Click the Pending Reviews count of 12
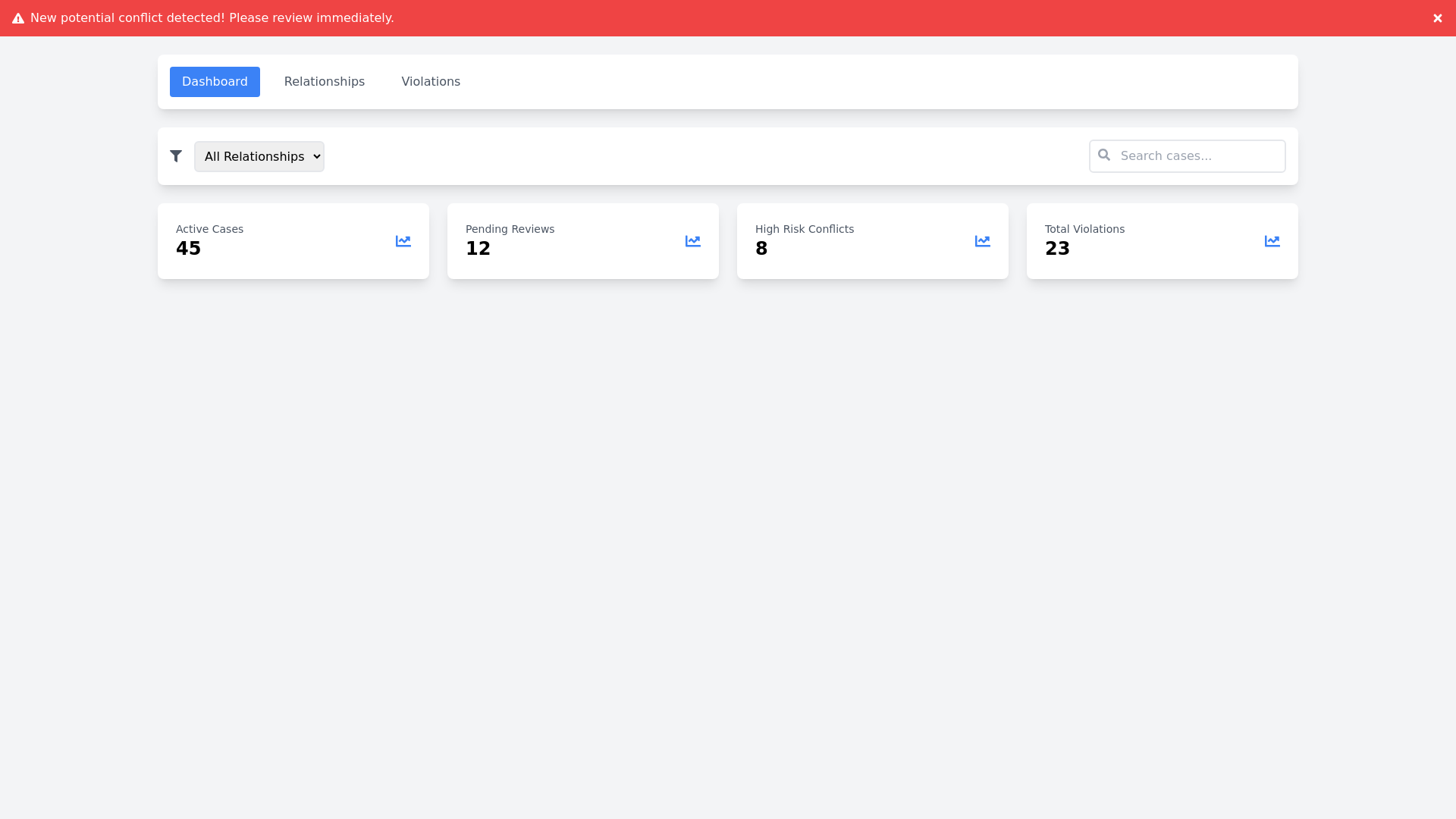The image size is (1456, 819). tap(478, 248)
